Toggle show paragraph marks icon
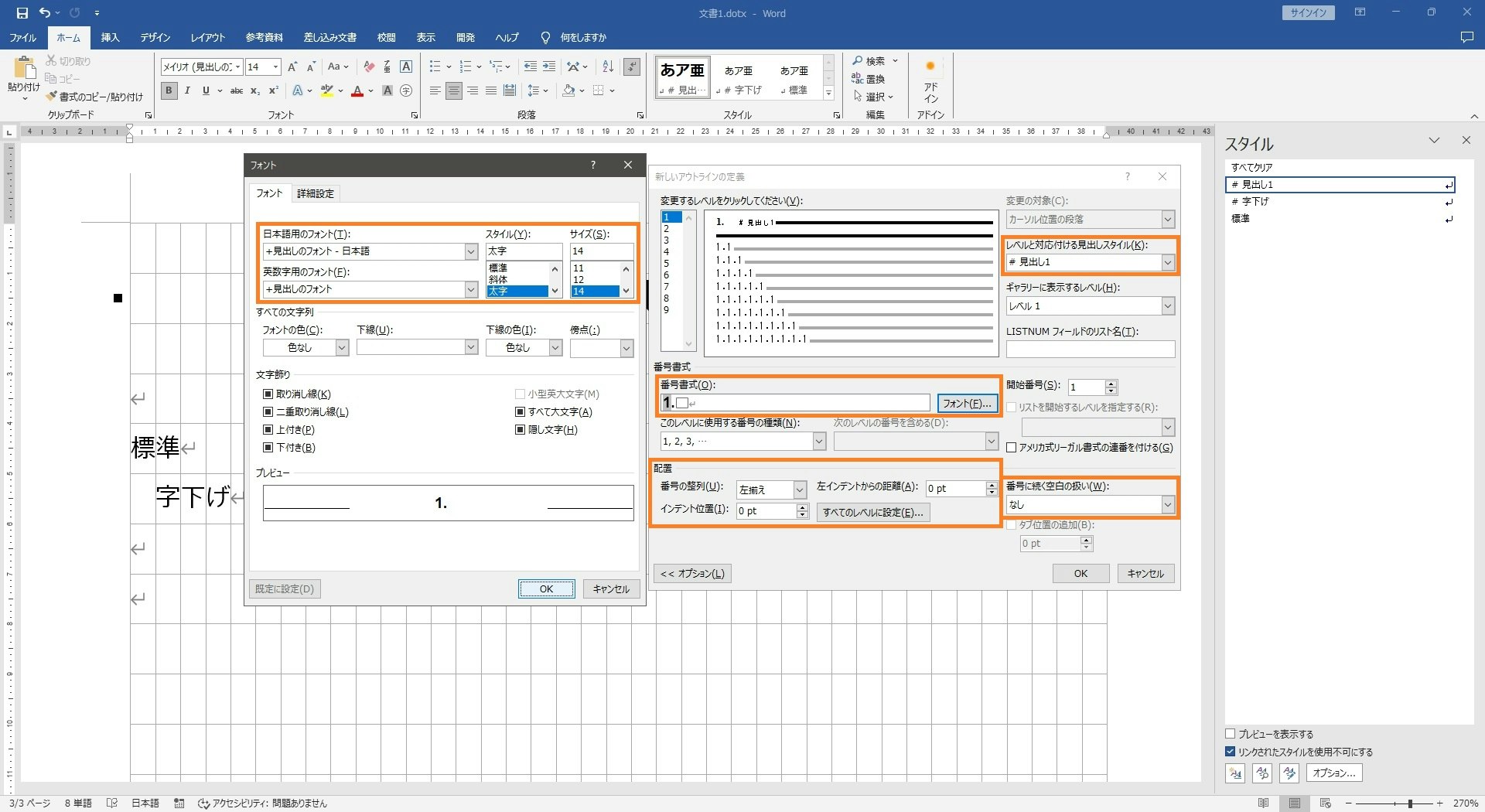 click(x=632, y=67)
